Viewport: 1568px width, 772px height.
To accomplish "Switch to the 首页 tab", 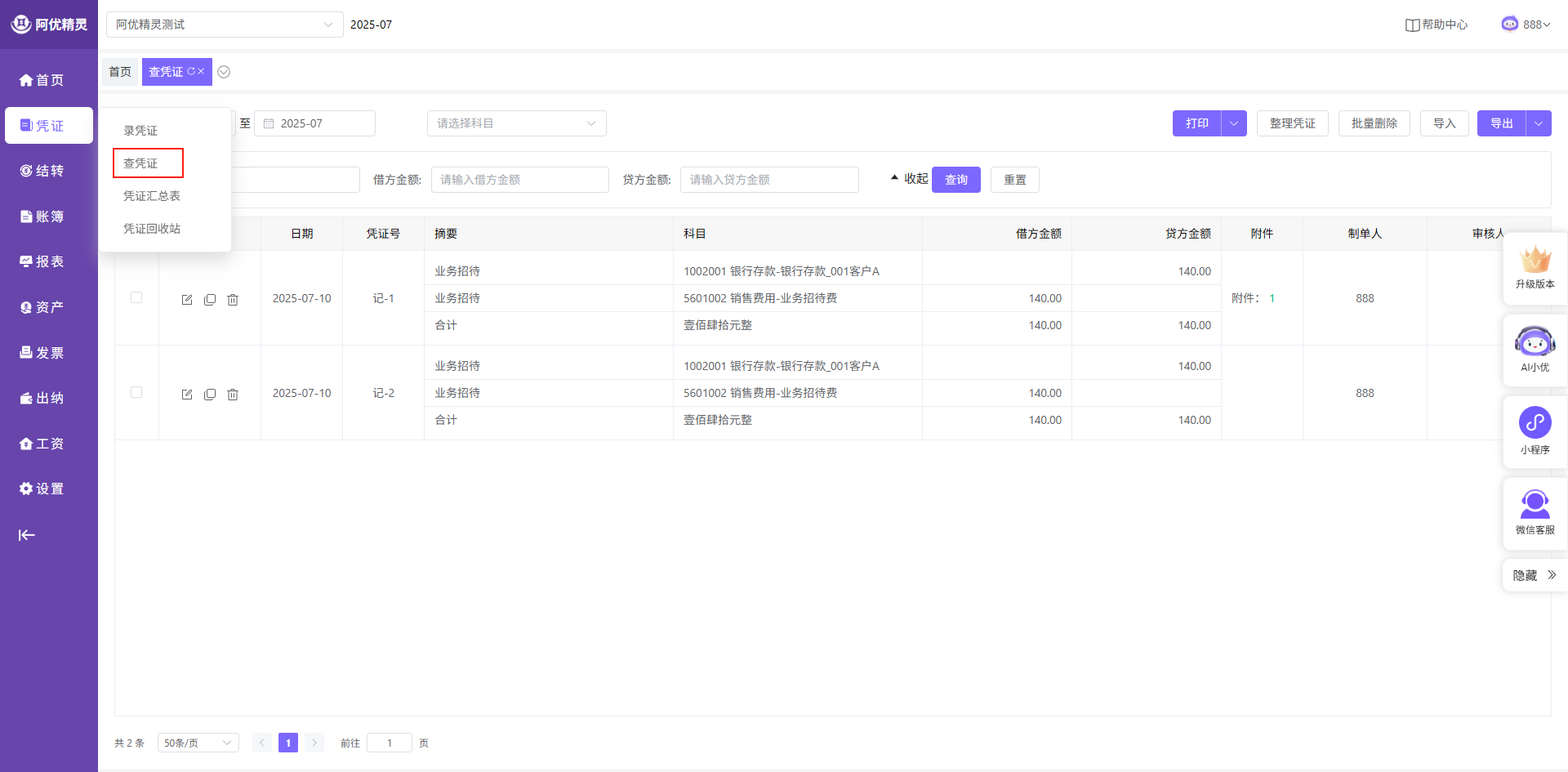I will 120,72.
